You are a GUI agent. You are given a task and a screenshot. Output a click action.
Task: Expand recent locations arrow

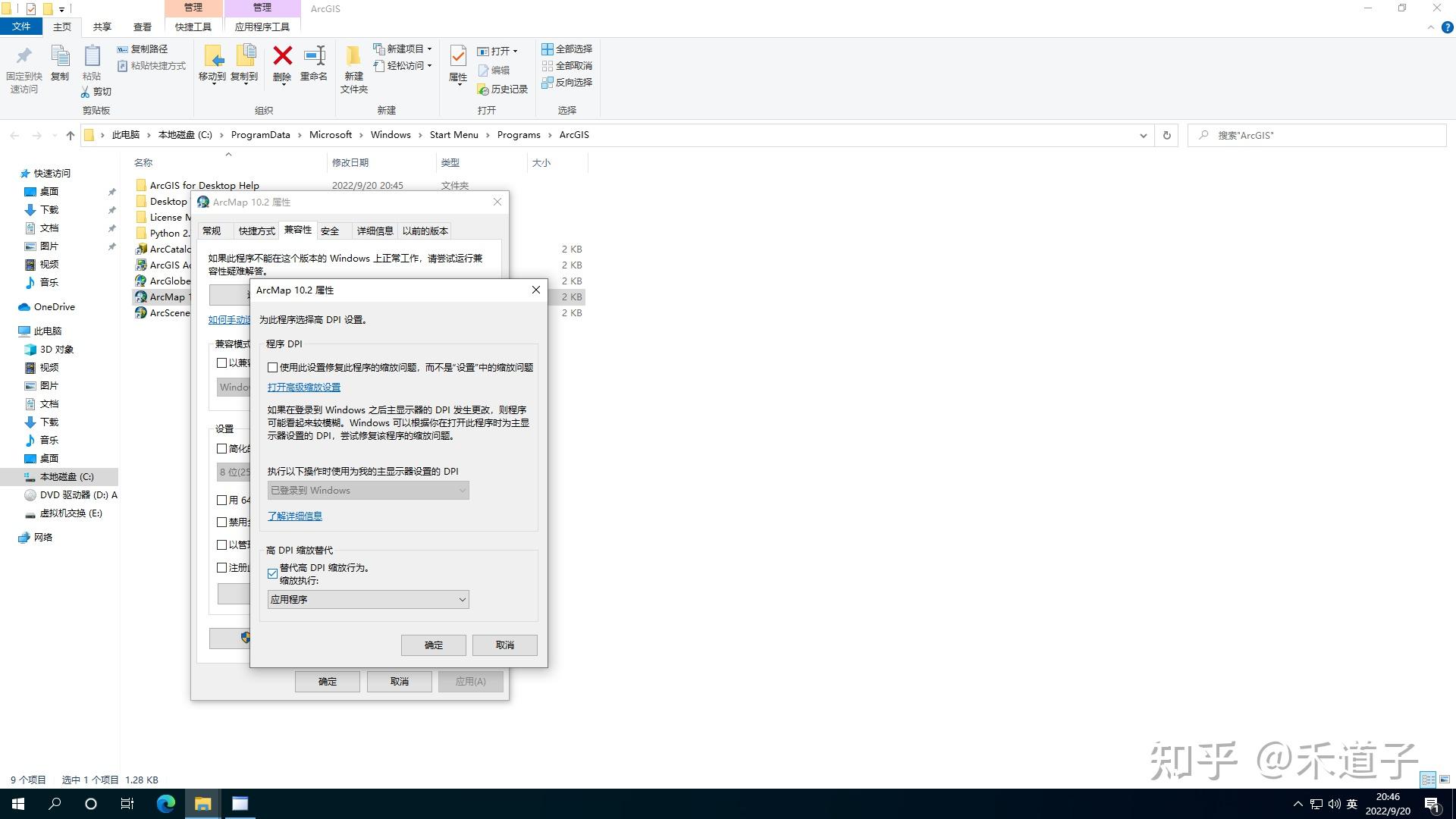(54, 136)
